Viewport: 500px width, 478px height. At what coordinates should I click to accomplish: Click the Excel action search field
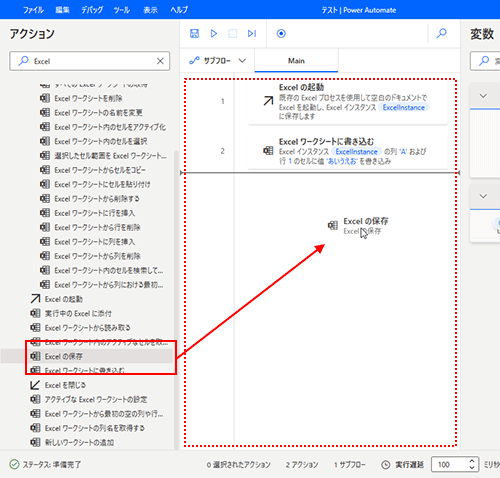(90, 61)
